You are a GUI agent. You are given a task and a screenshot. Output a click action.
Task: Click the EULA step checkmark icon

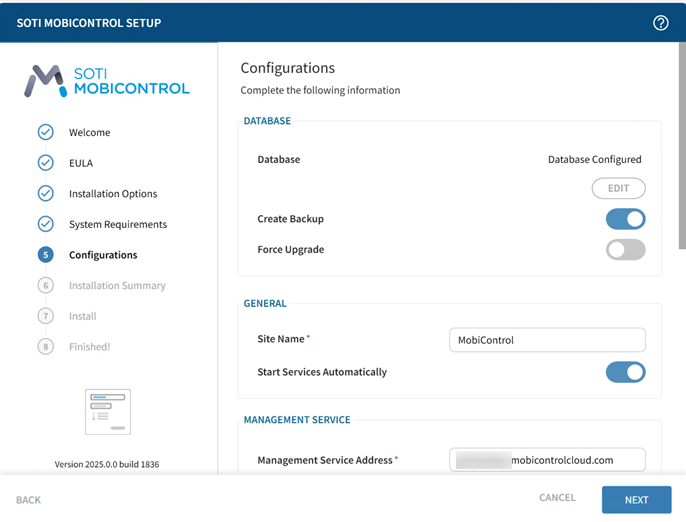[45, 163]
